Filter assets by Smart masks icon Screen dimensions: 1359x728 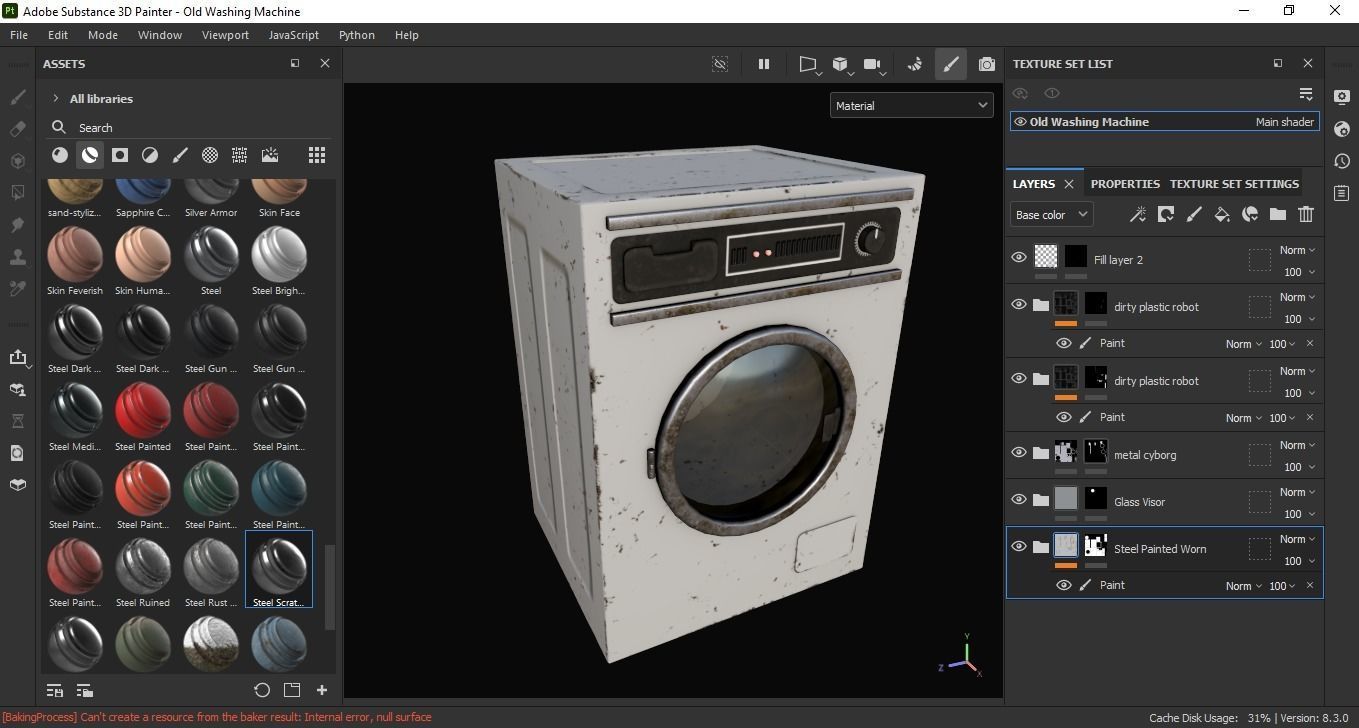pos(120,155)
